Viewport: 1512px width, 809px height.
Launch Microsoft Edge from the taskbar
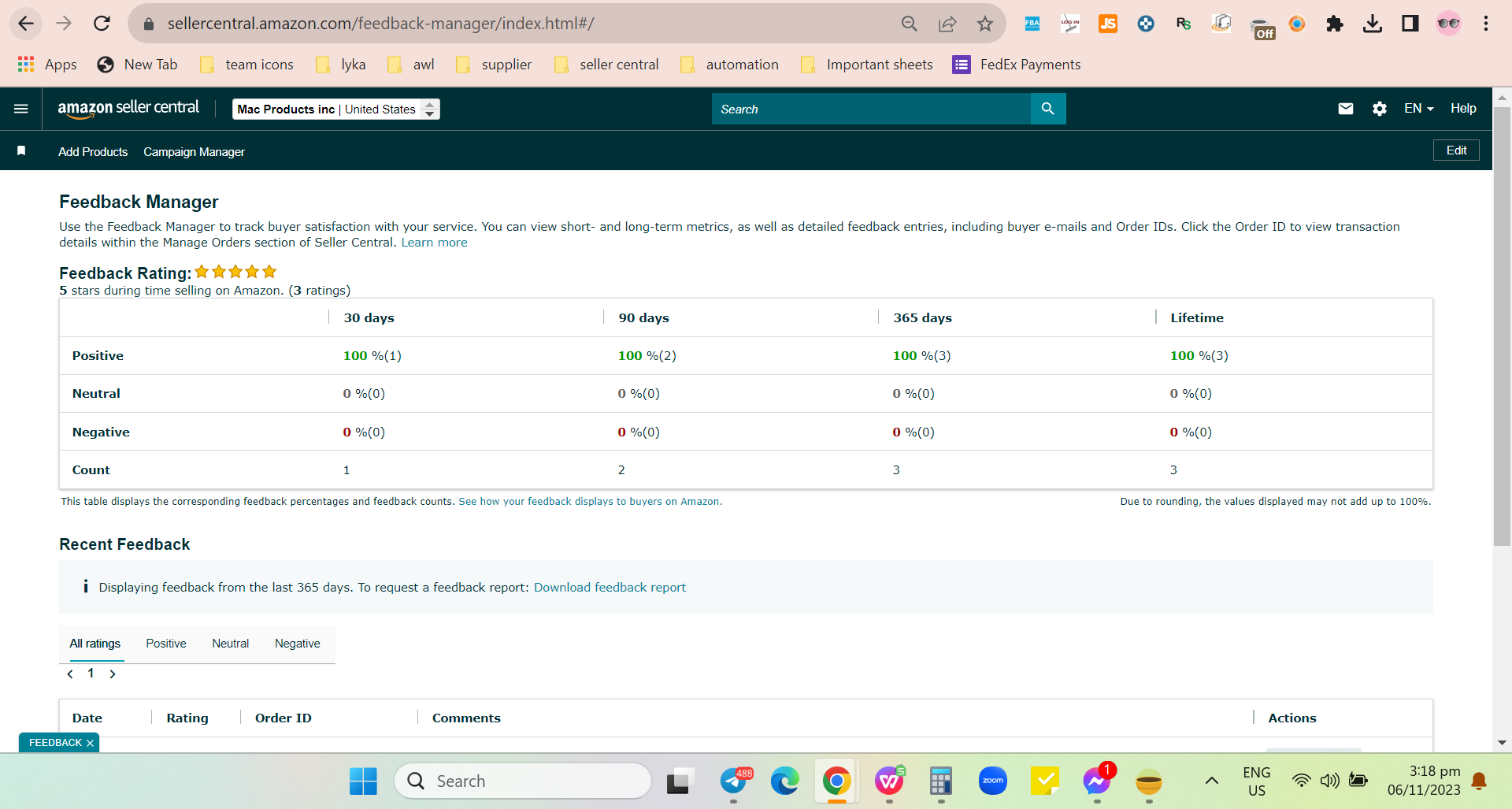784,781
